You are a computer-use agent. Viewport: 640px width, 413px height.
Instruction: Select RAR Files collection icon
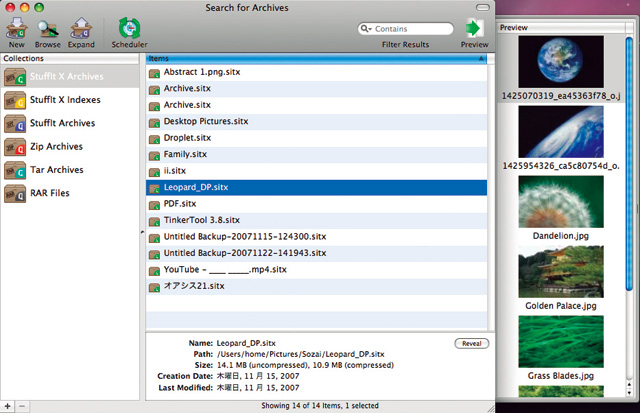15,193
